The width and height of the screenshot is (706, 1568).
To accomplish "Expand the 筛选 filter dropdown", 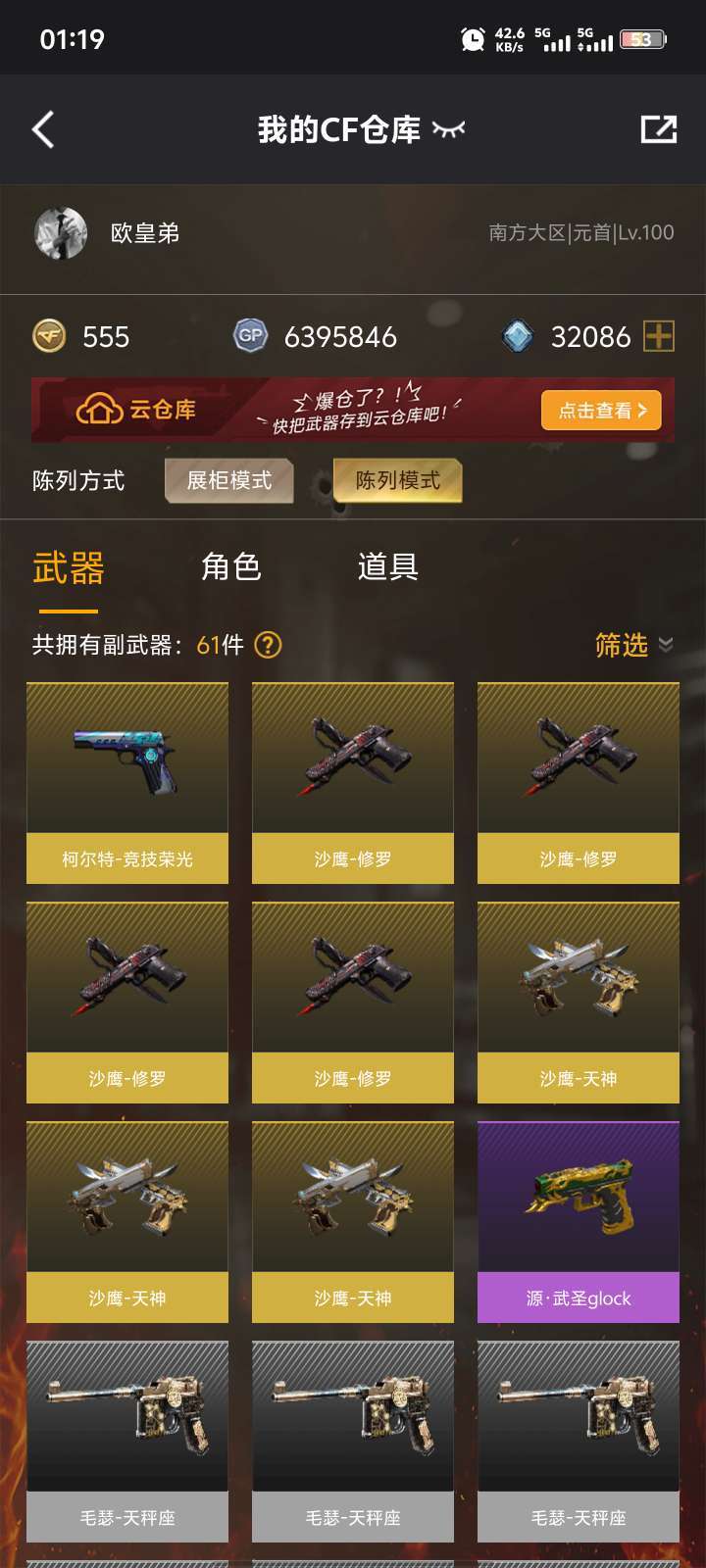I will point(633,645).
